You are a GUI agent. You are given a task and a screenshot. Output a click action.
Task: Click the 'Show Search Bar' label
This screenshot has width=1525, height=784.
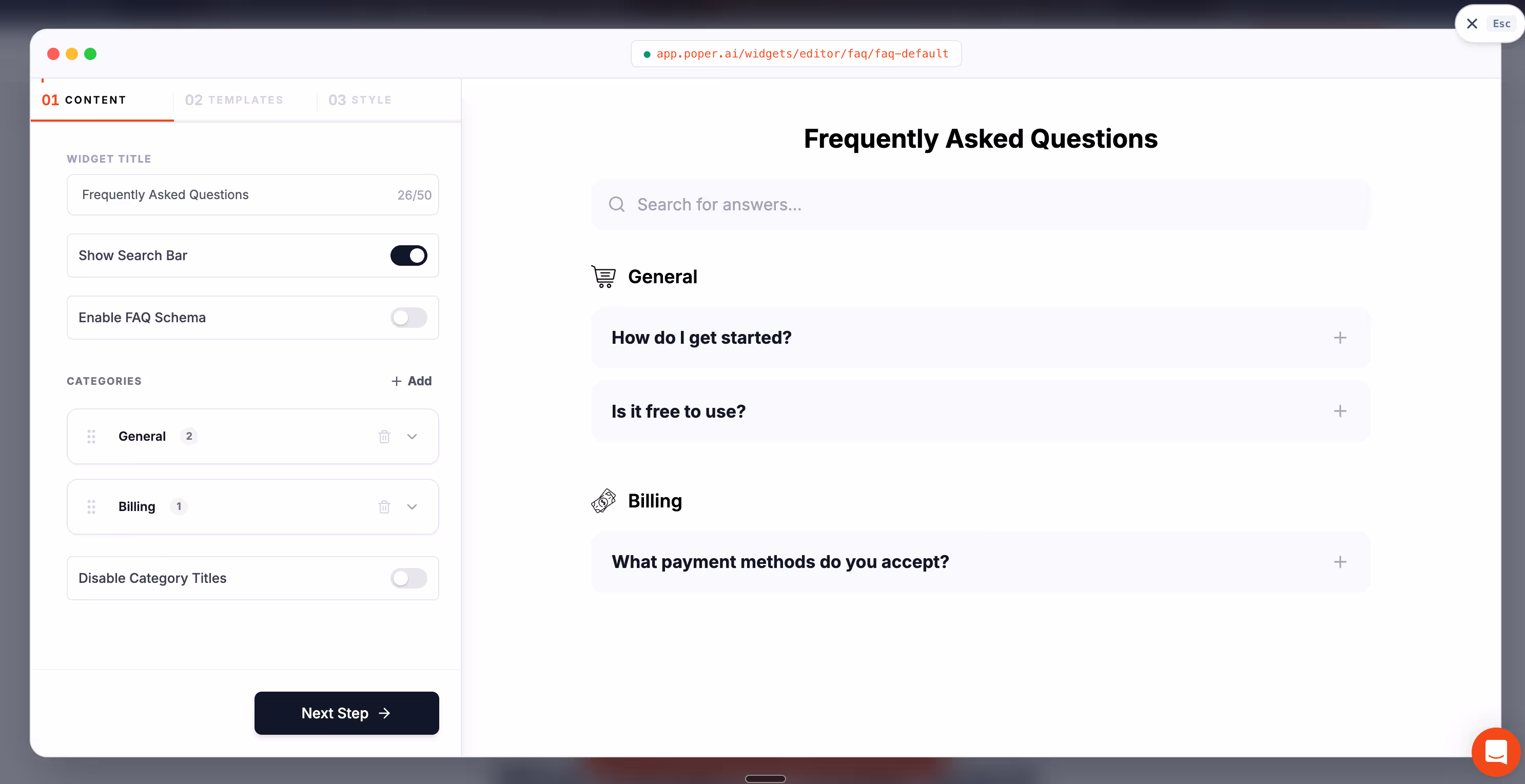[132, 255]
